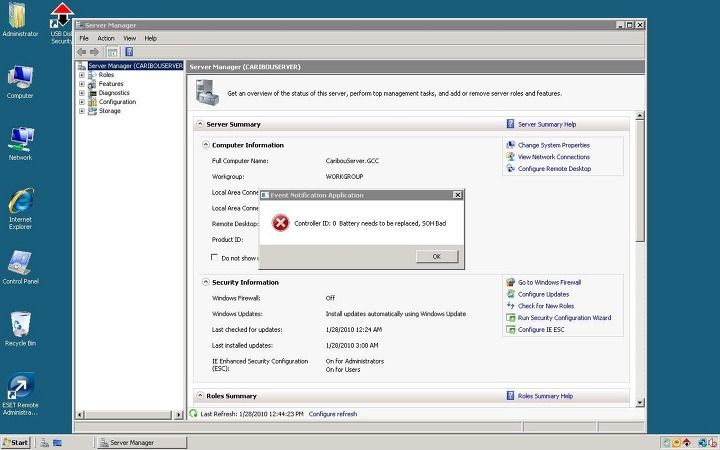The width and height of the screenshot is (720, 450).
Task: Click tree pane horizontal scrollbar right arrow
Action: point(179,415)
